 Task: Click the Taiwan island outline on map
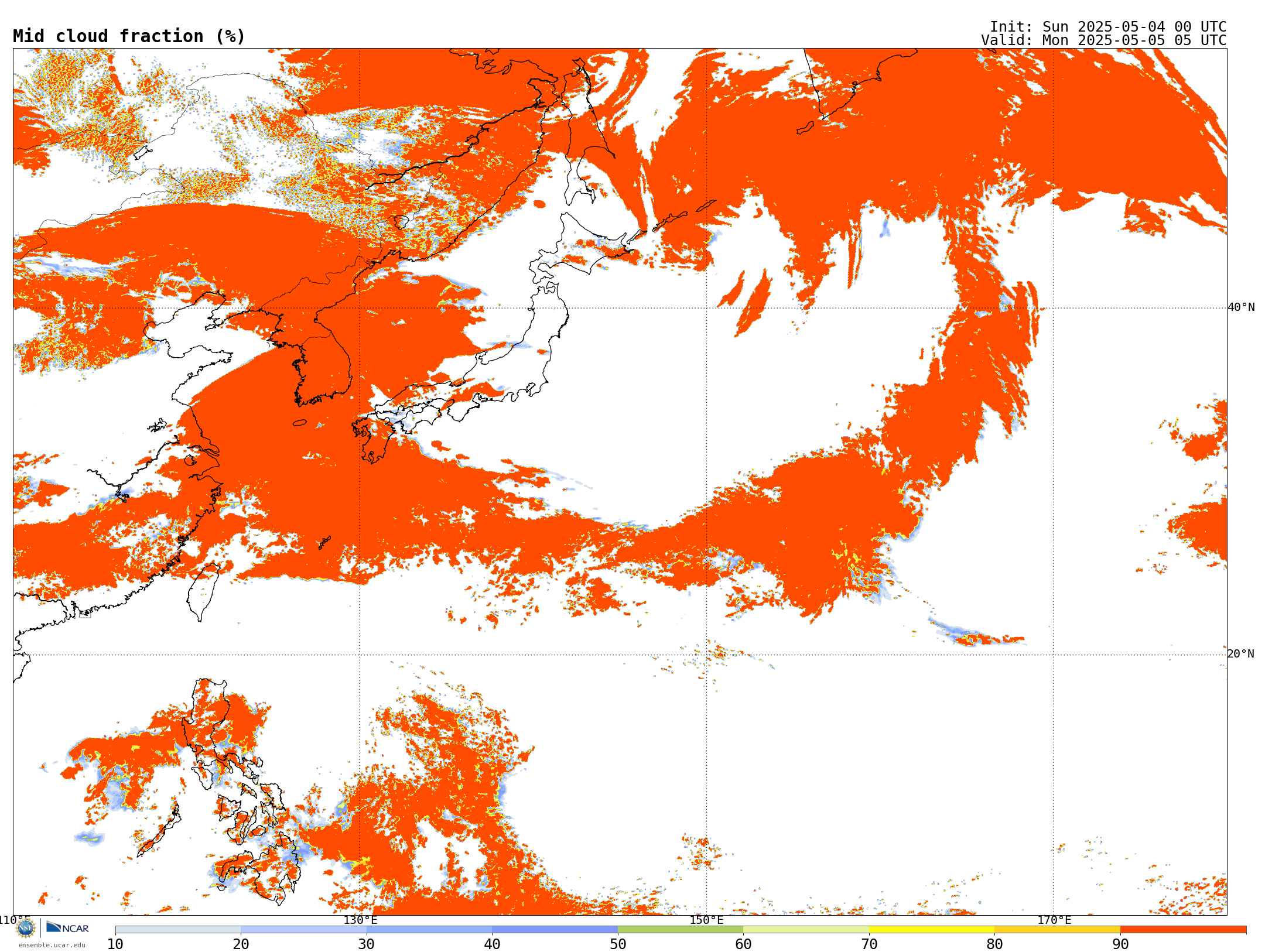pyautogui.click(x=203, y=592)
